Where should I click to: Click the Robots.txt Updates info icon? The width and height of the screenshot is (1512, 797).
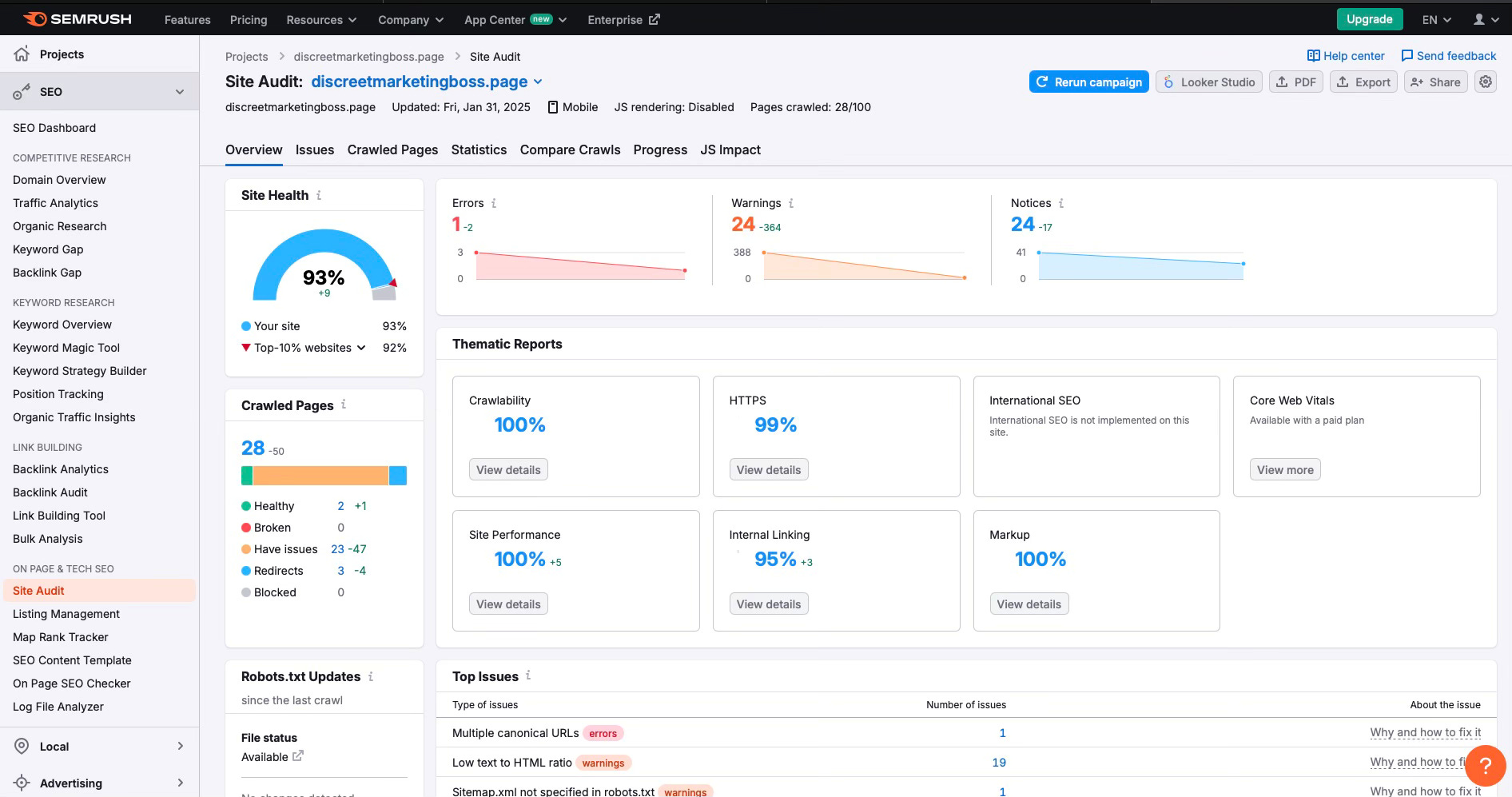[371, 676]
